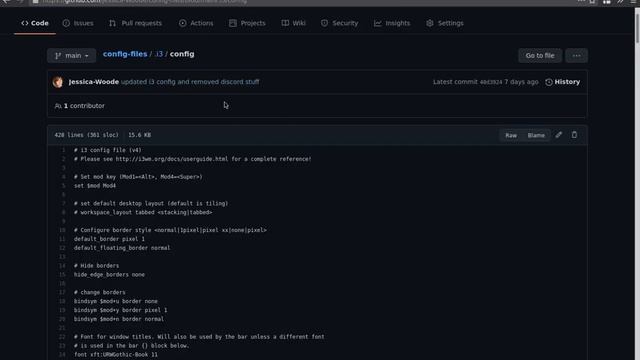Open the Projects tab
The image size is (640, 360).
247,23
